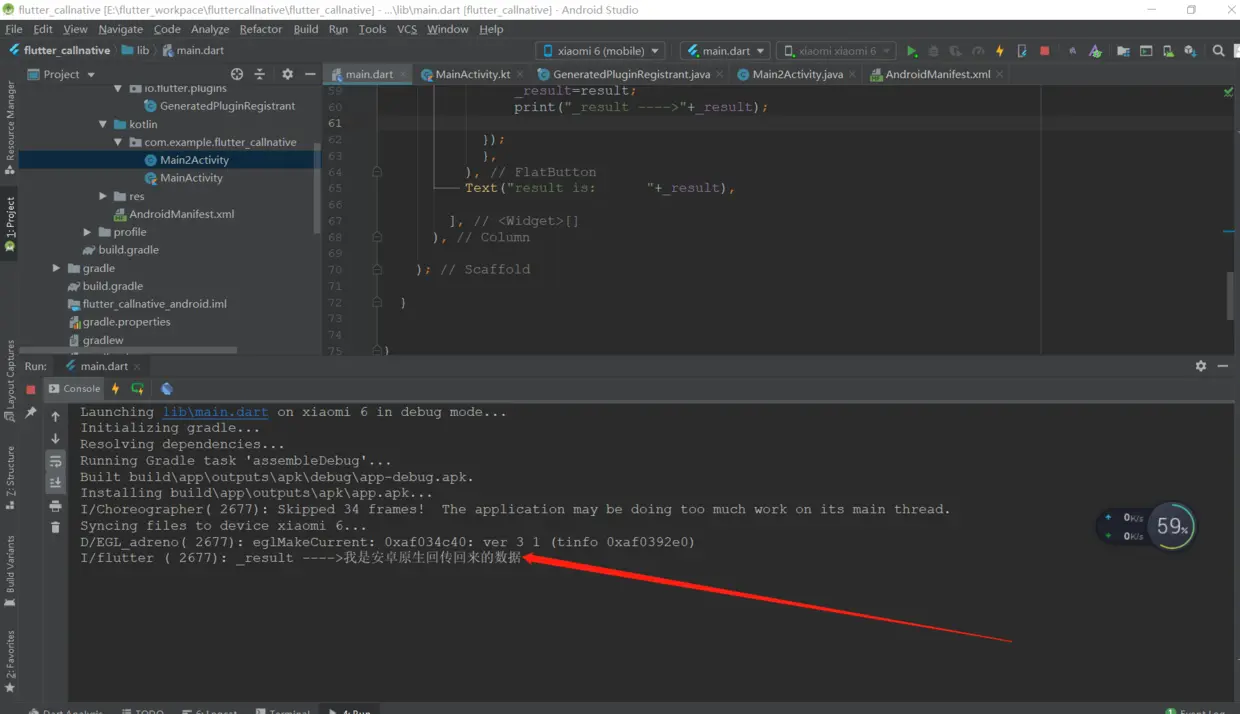Click the pin tab icon in Run panel
Viewport: 1240px width, 714px height.
(x=31, y=412)
